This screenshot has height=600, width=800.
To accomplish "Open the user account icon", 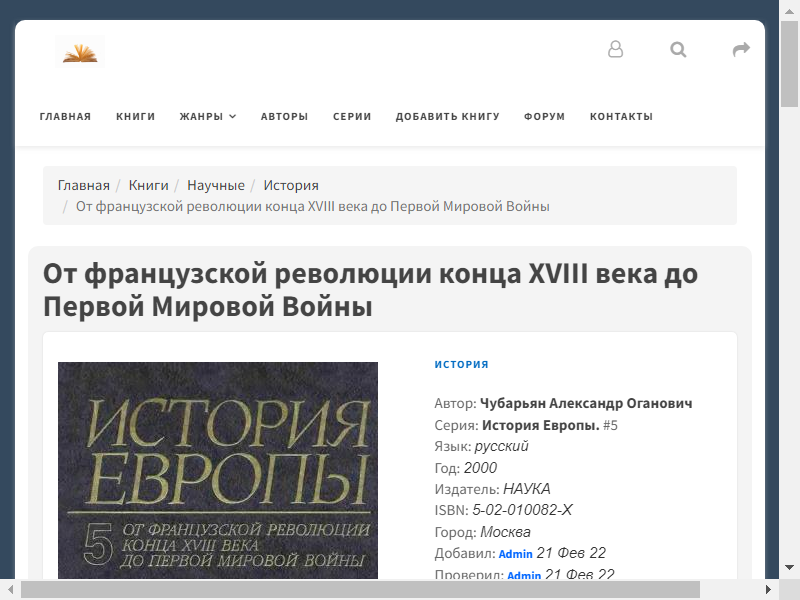I will point(615,49).
